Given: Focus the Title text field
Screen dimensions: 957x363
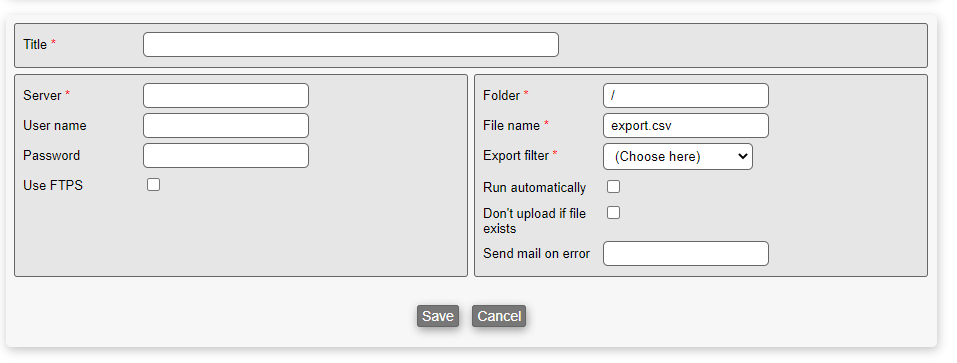Looking at the screenshot, I should (x=351, y=45).
